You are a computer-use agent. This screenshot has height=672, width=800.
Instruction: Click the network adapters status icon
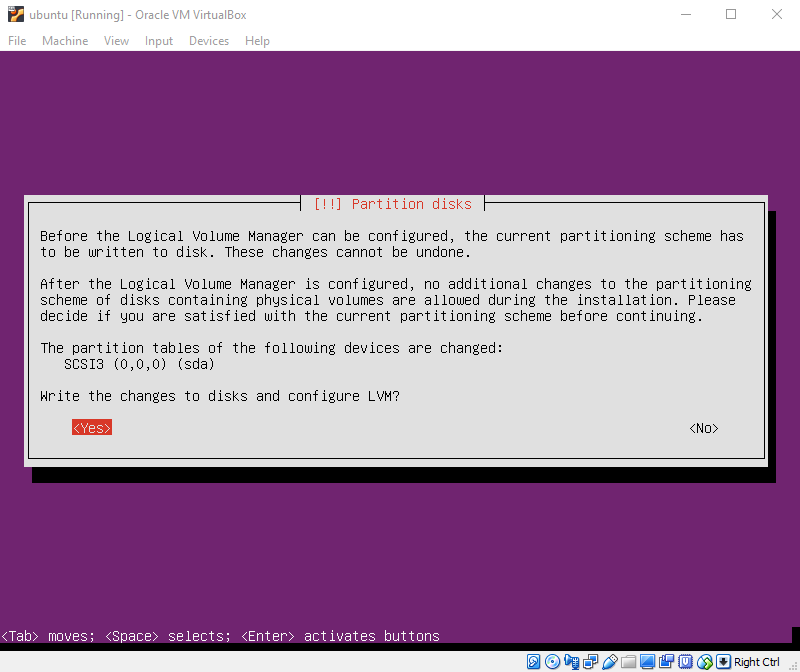[590, 661]
